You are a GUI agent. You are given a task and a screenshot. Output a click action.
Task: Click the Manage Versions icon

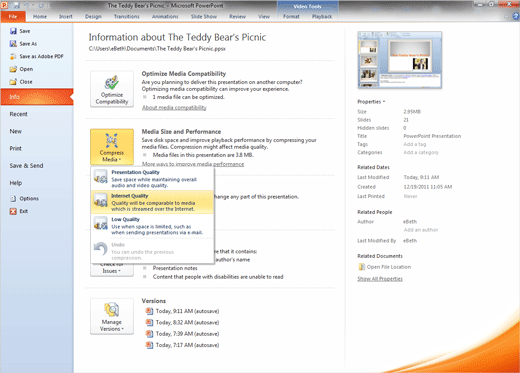pyautogui.click(x=112, y=310)
